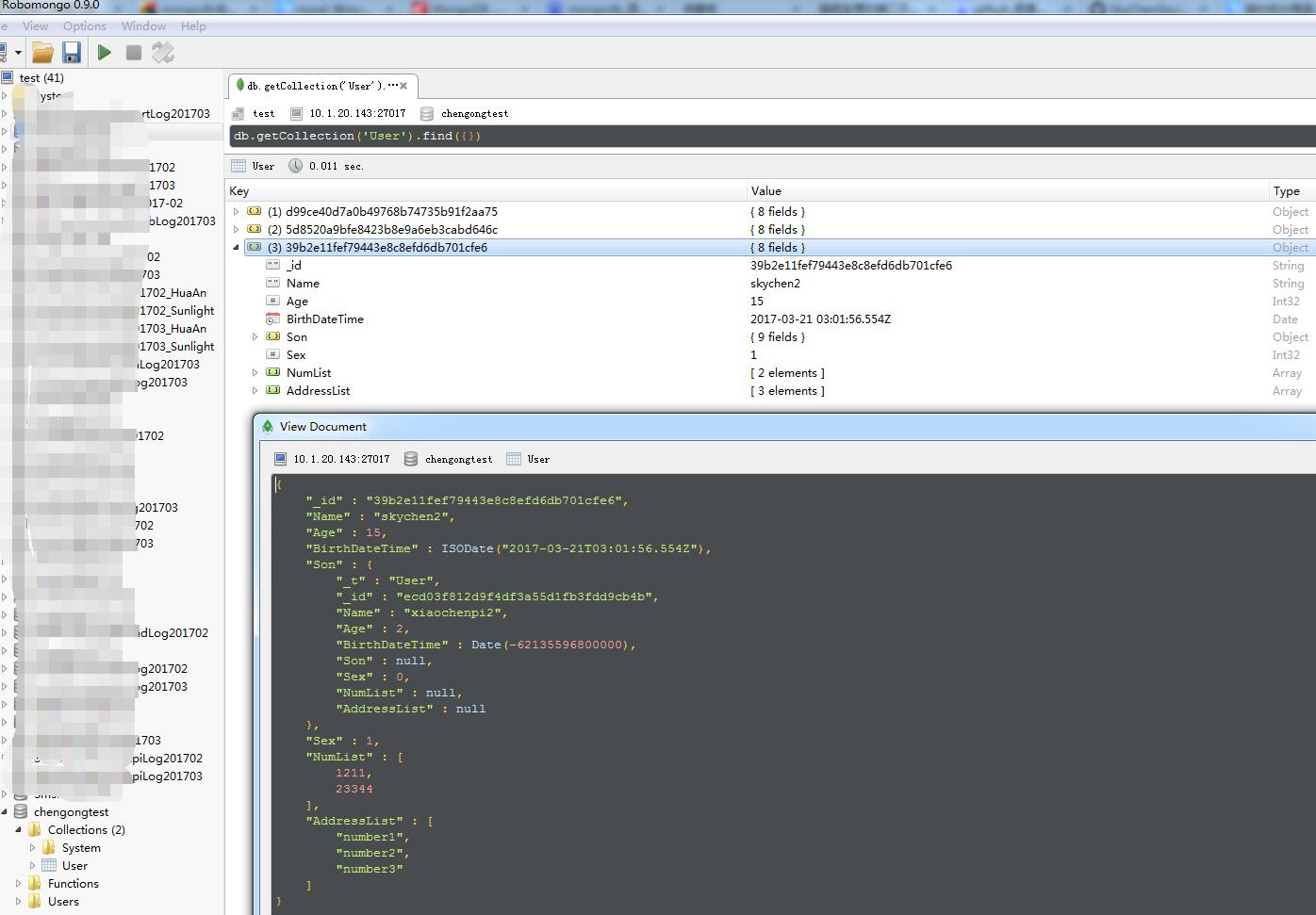Click the Value column header
The height and width of the screenshot is (915, 1316).
tap(765, 191)
